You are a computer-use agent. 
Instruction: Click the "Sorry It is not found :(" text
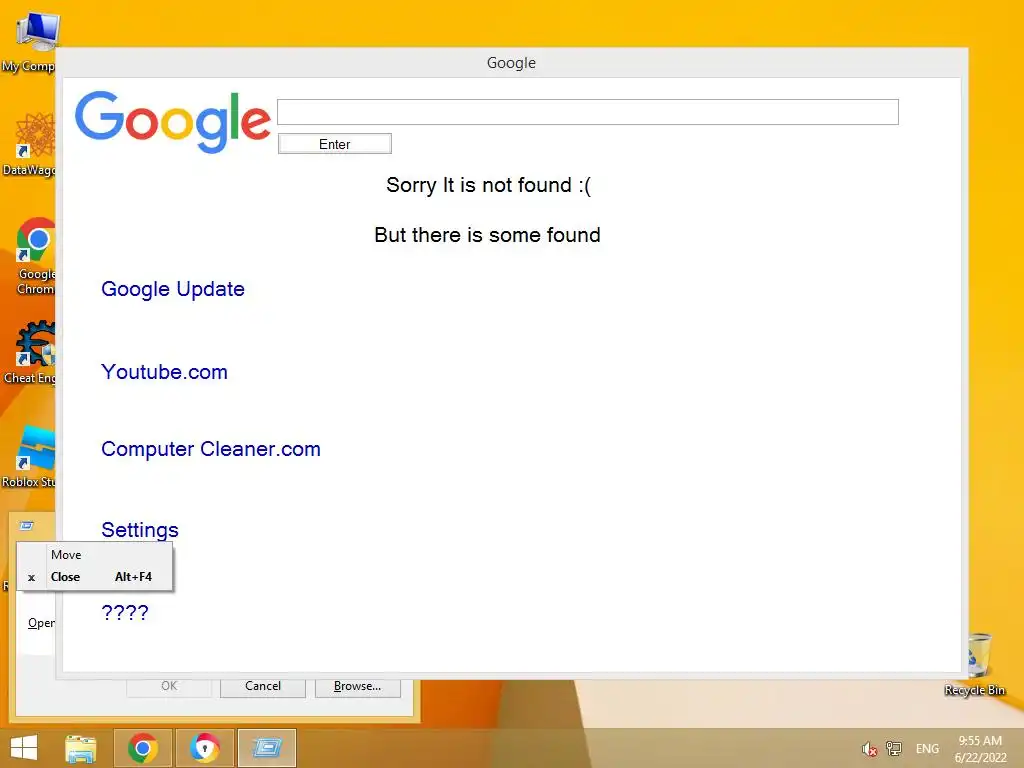click(x=488, y=185)
